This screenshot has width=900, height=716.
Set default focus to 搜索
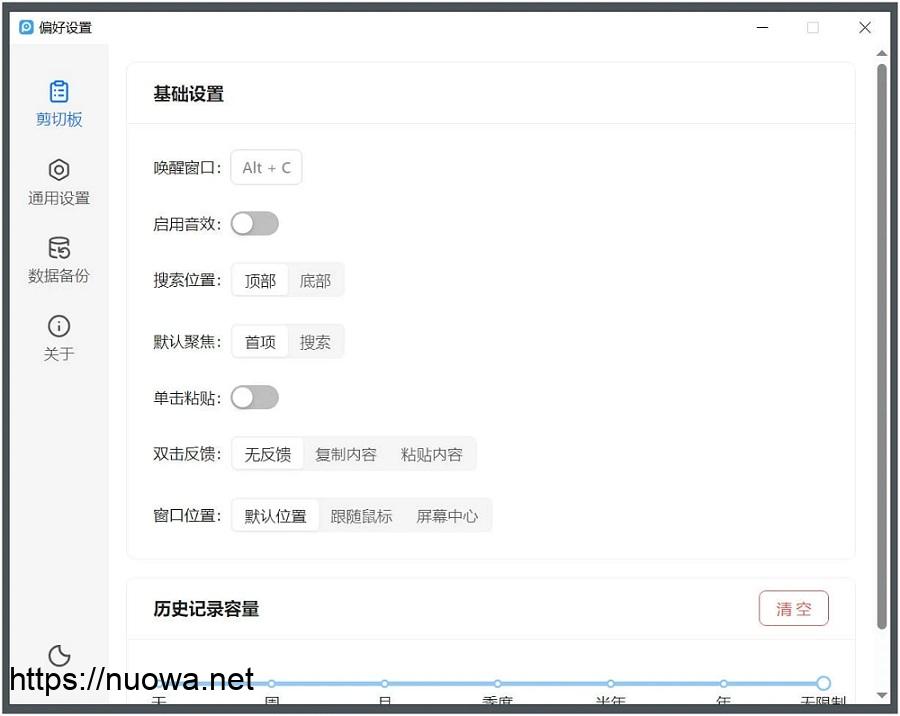(x=315, y=342)
